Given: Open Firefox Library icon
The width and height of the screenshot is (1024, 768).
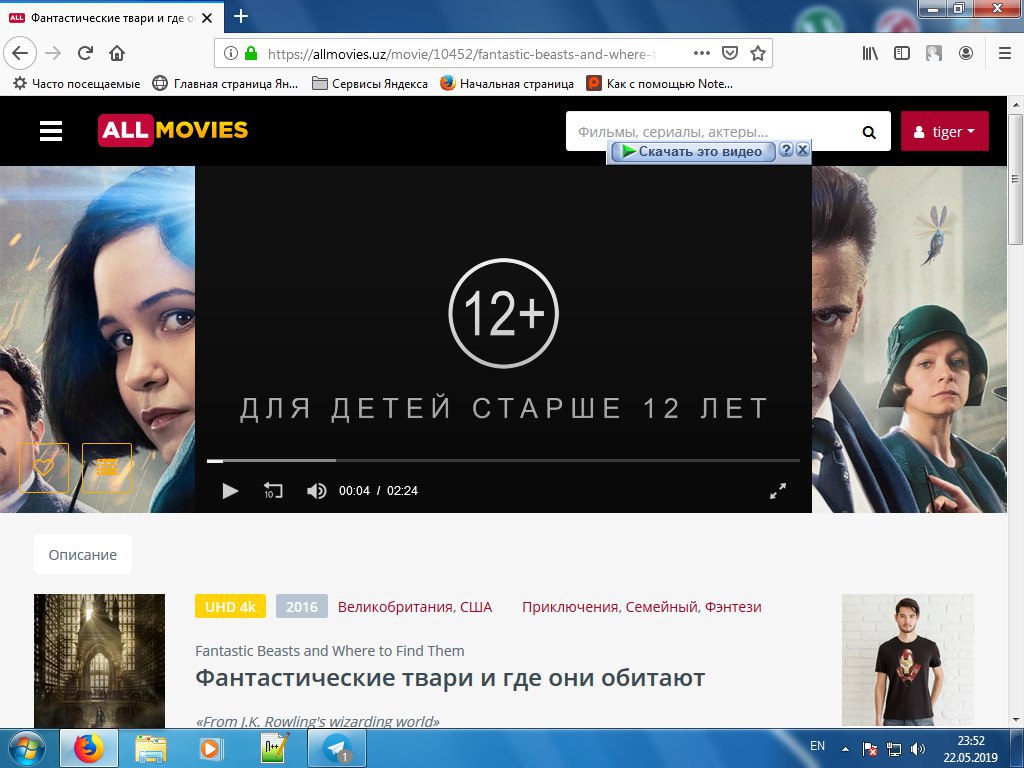Looking at the screenshot, I should (x=870, y=53).
